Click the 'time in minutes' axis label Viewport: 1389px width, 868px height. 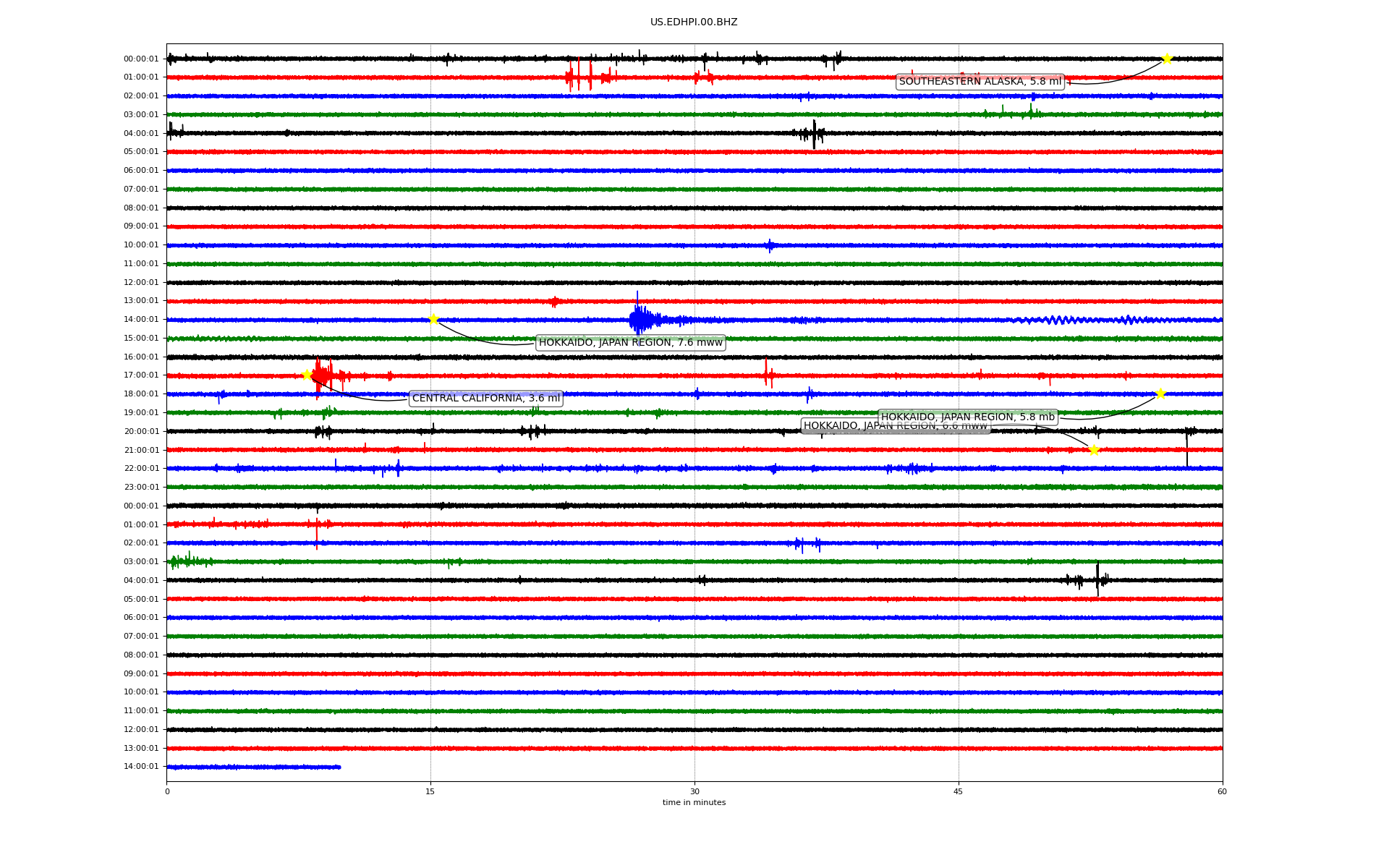pyautogui.click(x=694, y=803)
